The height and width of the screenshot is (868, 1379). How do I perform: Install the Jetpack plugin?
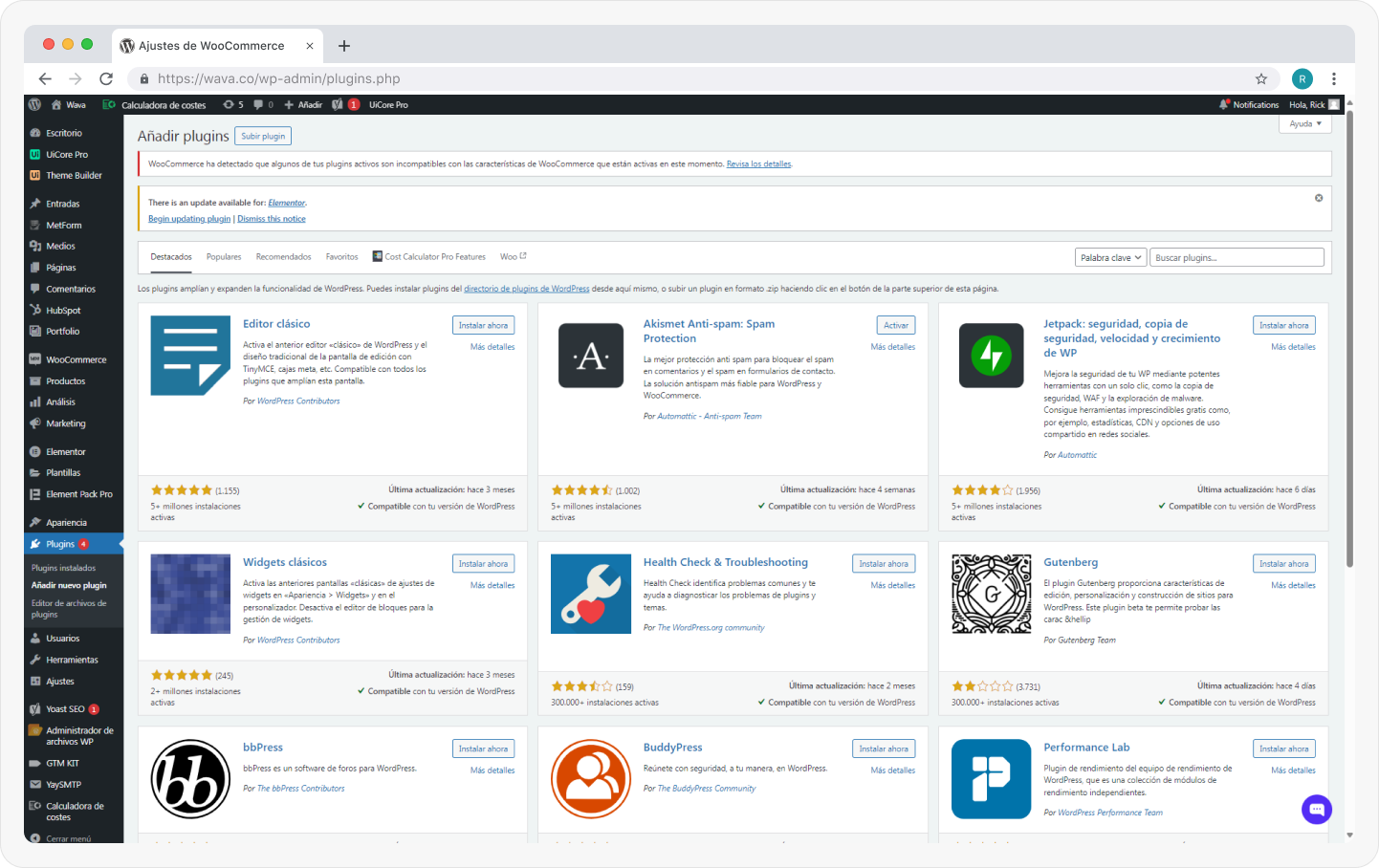[x=1284, y=325]
